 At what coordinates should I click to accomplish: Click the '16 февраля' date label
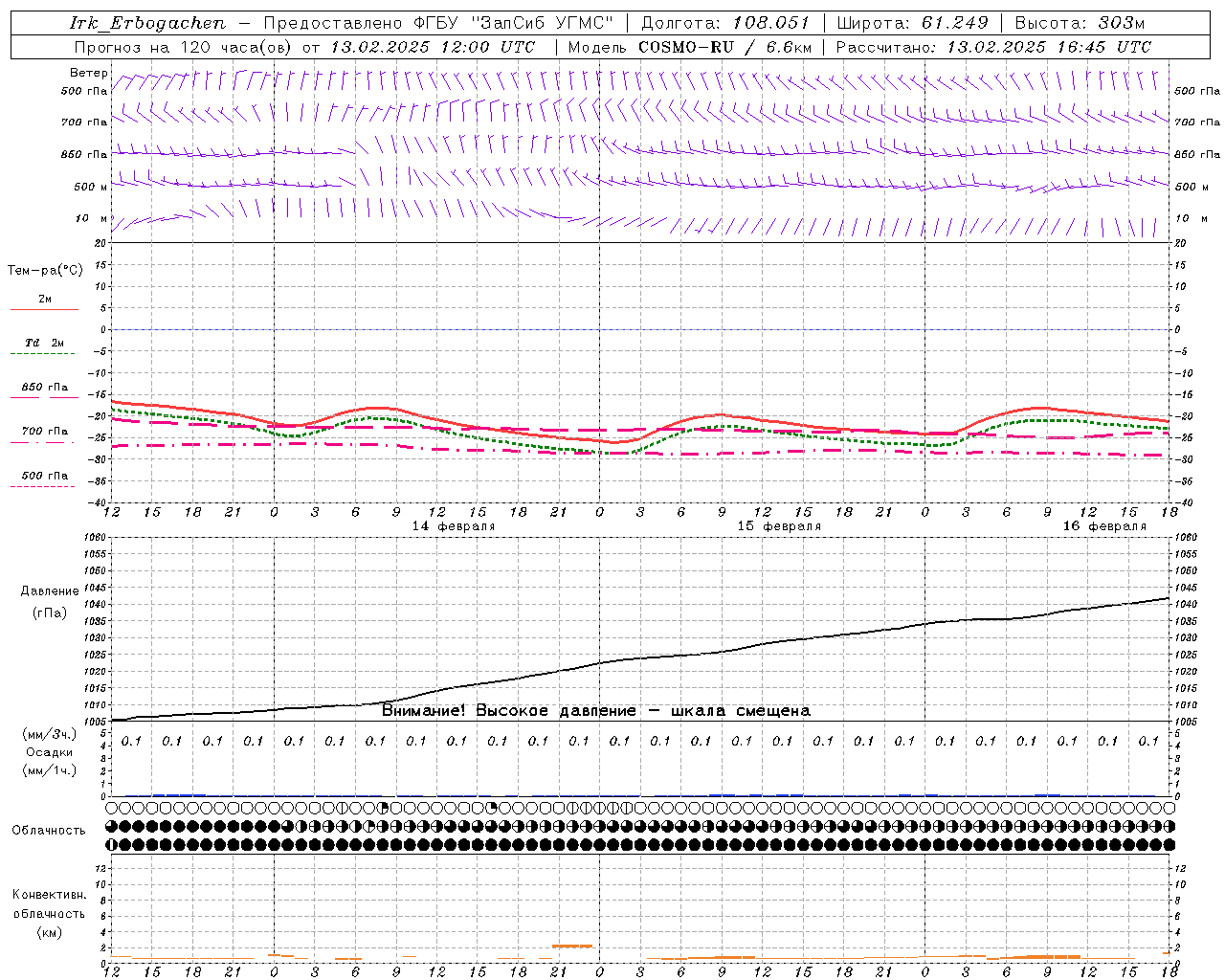pos(1104,526)
